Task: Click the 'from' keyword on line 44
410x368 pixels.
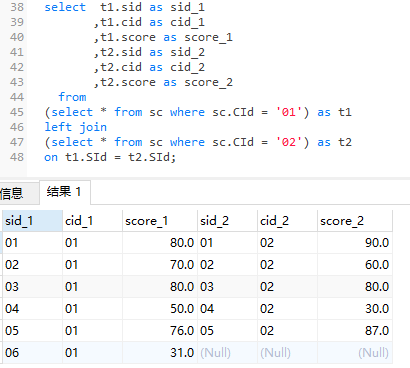Action: click(x=72, y=97)
